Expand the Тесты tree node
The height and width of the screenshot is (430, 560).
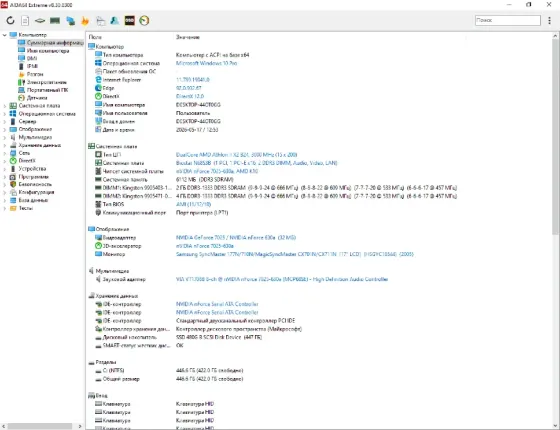[5, 209]
